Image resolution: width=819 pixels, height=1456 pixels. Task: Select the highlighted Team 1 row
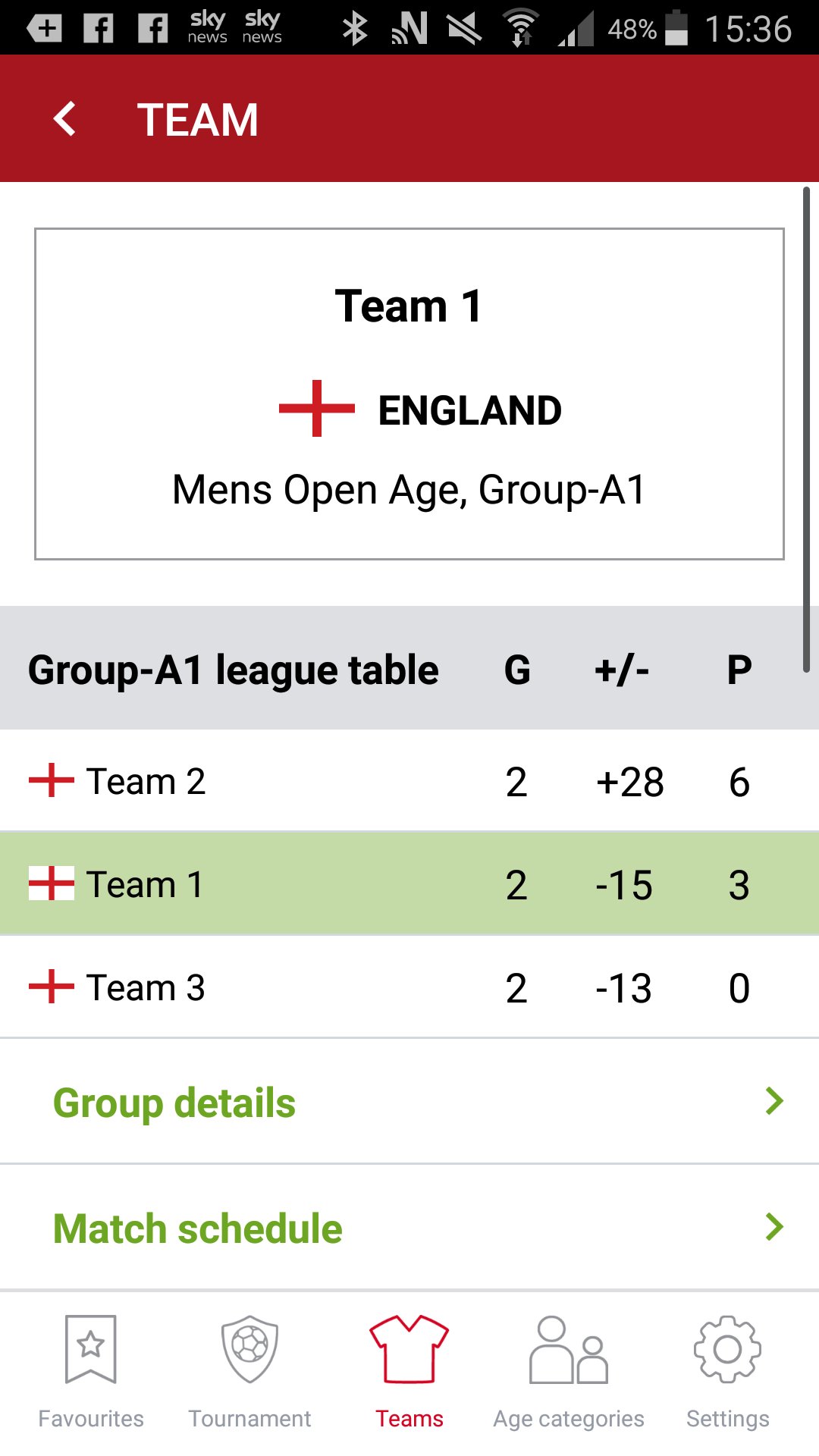[409, 884]
